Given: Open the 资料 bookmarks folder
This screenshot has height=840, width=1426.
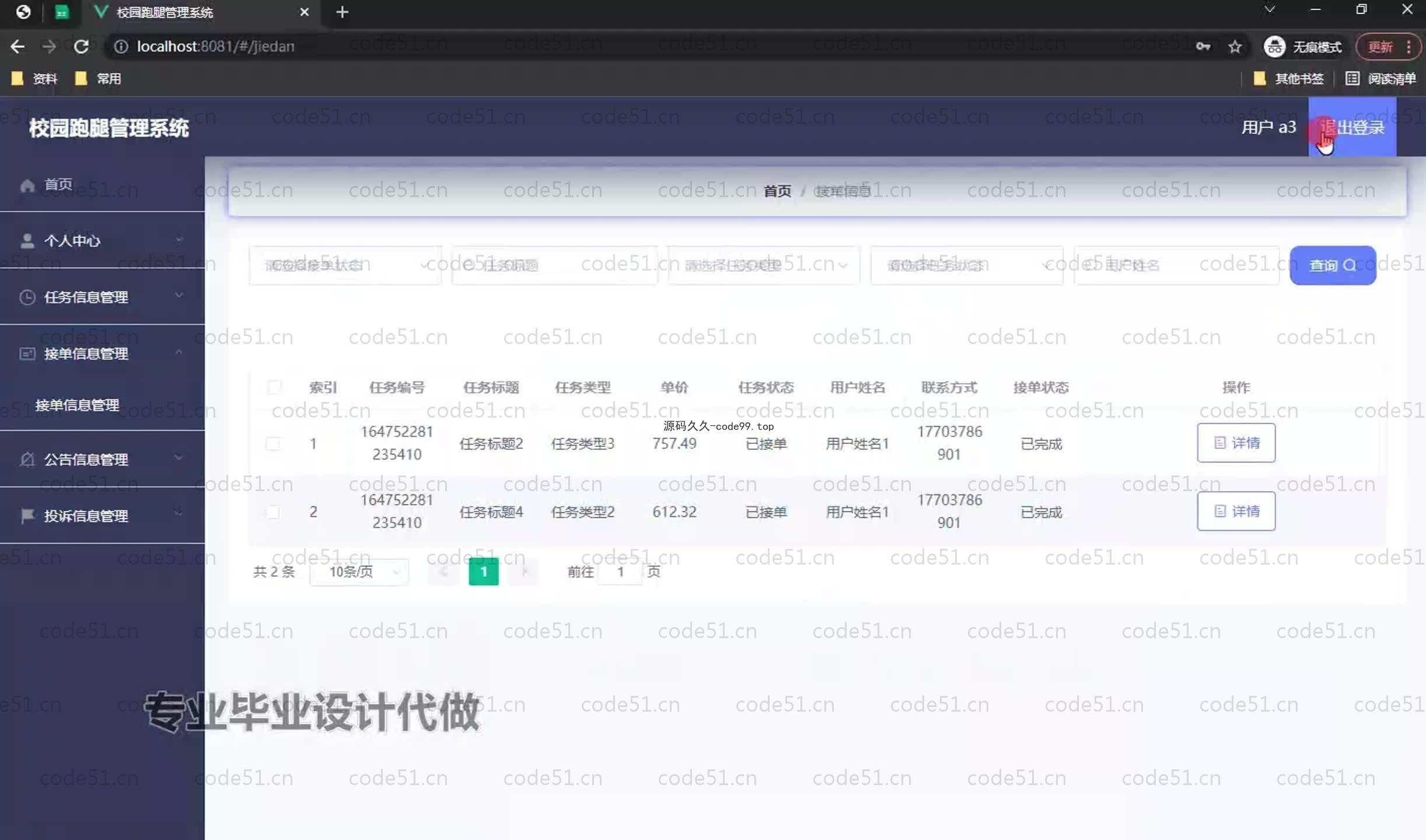Looking at the screenshot, I should click(x=34, y=78).
